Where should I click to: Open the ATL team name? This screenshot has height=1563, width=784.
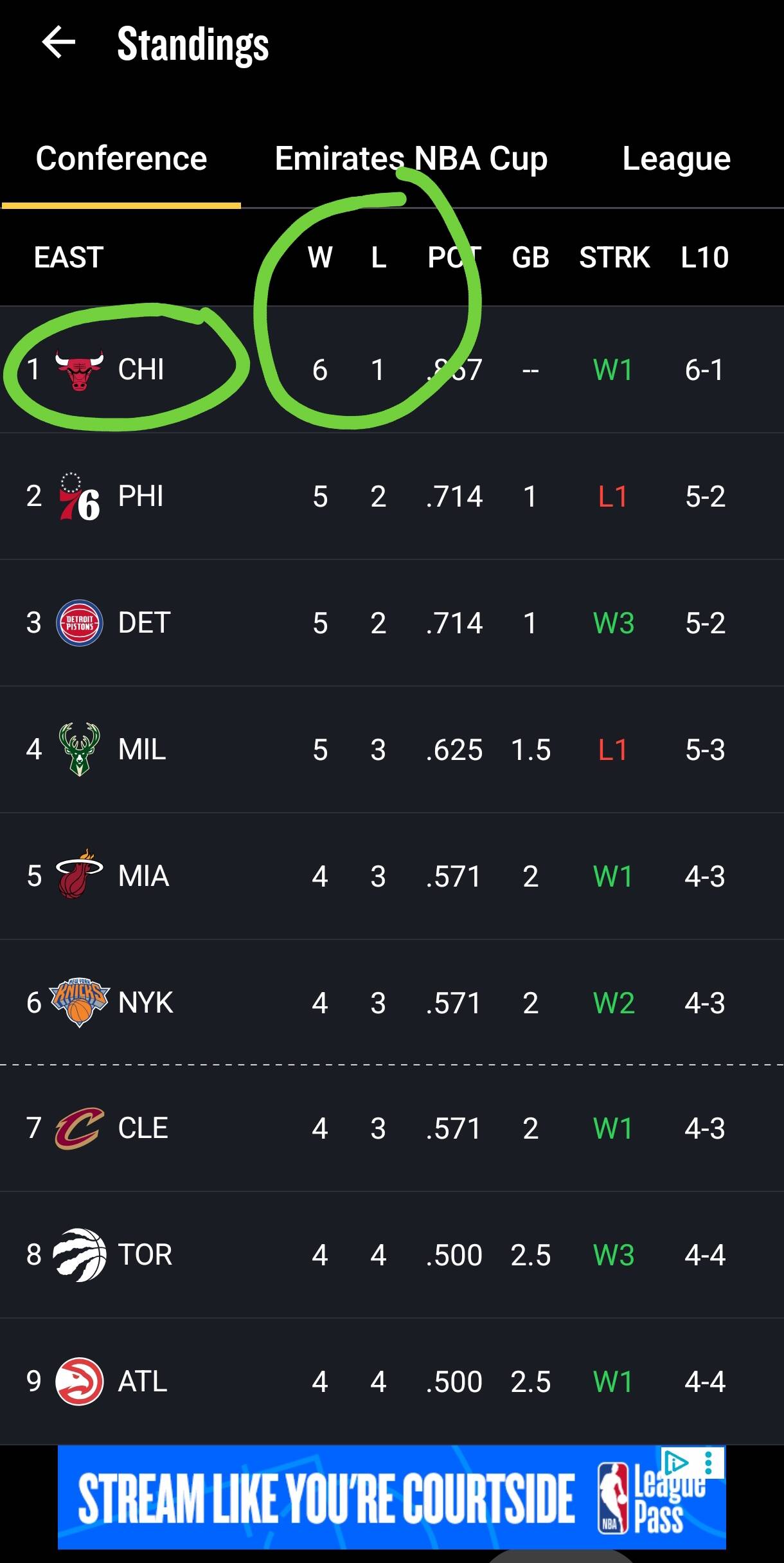[x=143, y=1381]
